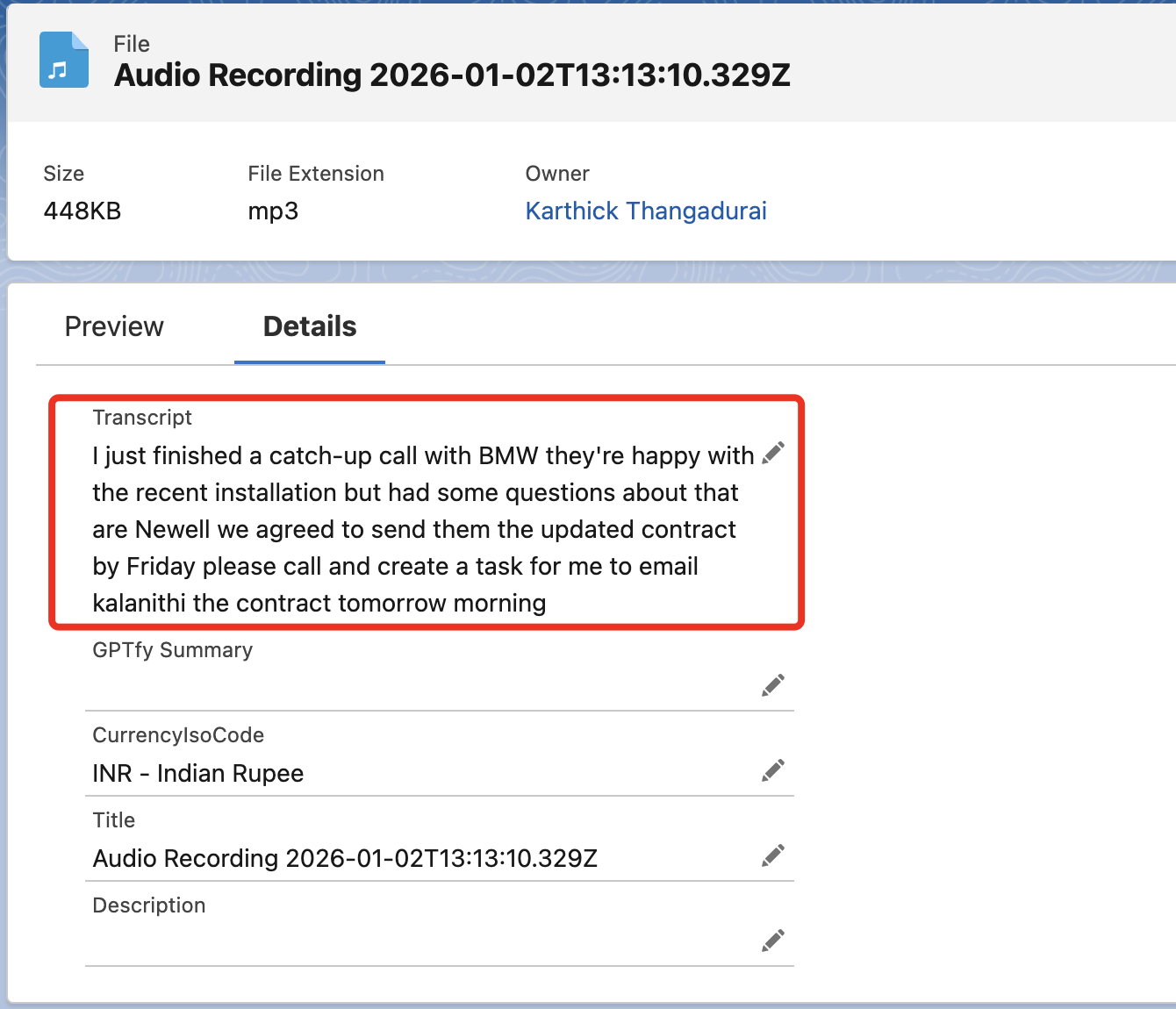Click the empty GPTfy Summary field

[x=421, y=687]
